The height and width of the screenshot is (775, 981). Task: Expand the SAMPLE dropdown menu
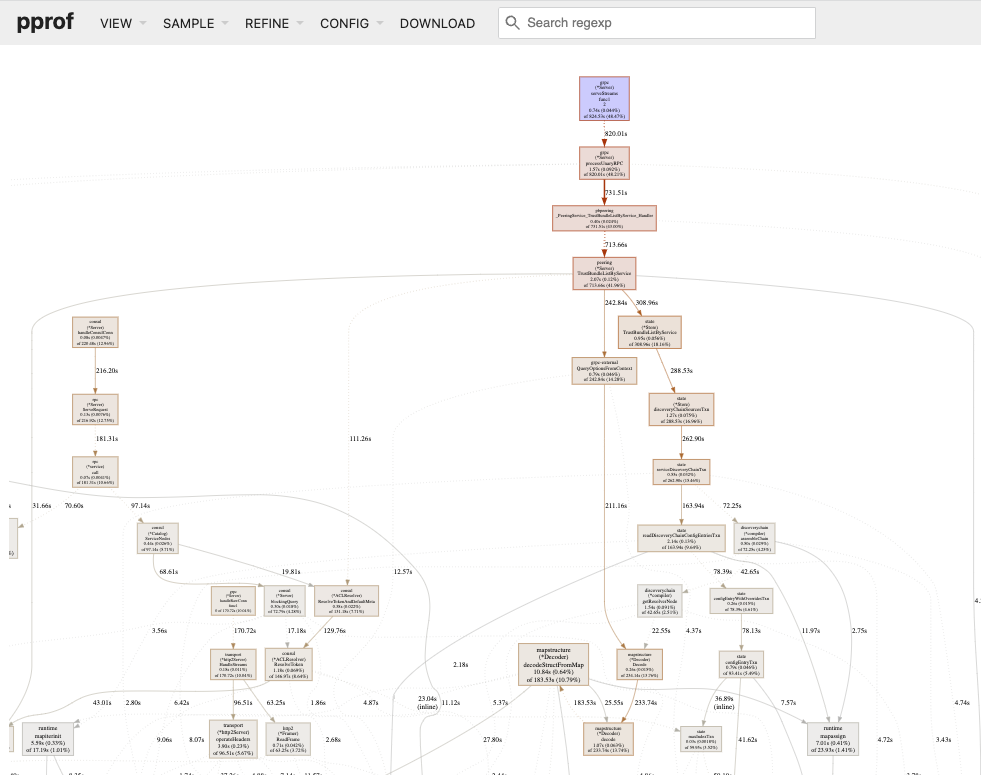(x=195, y=23)
